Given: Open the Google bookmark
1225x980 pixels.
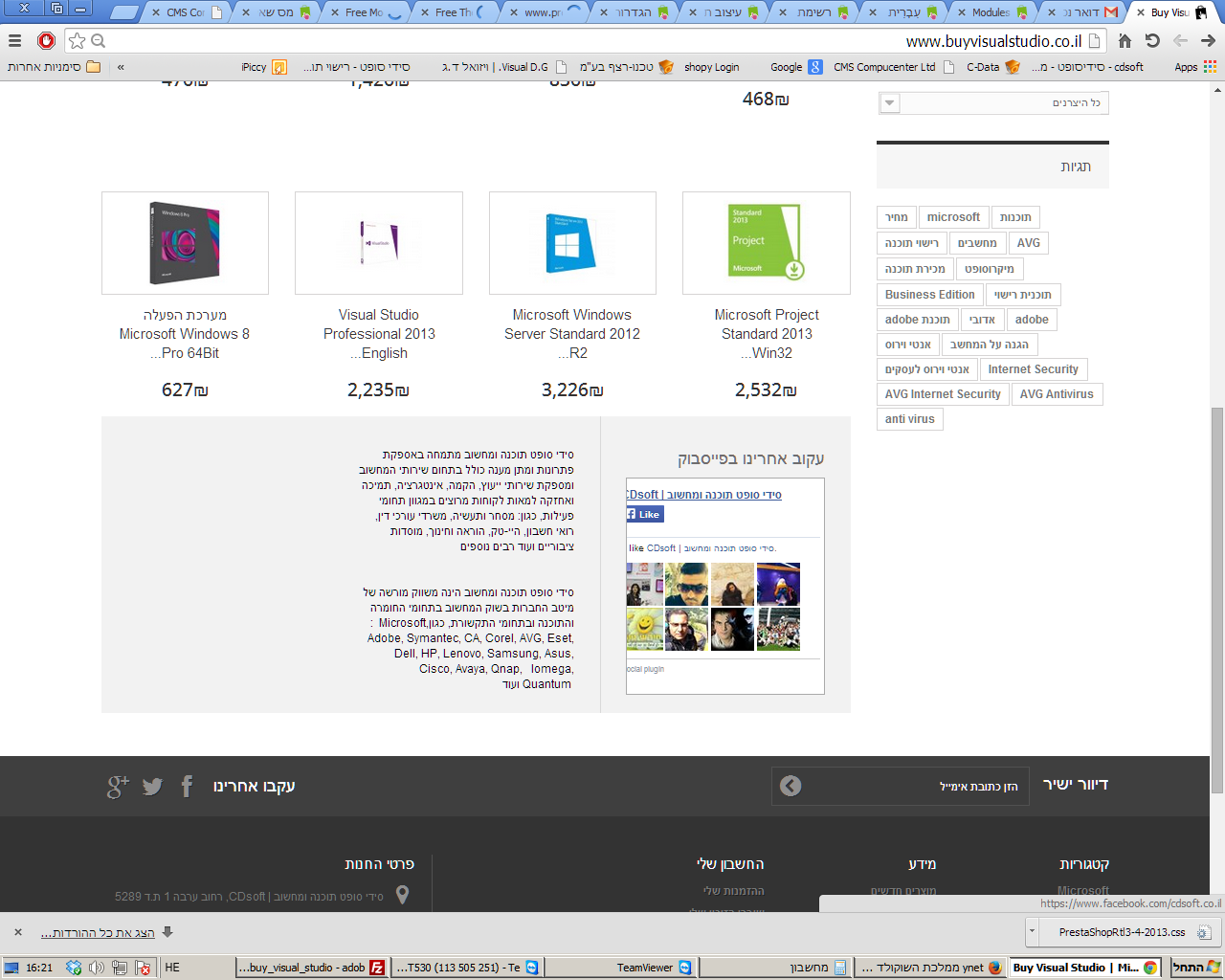Looking at the screenshot, I should coord(796,67).
